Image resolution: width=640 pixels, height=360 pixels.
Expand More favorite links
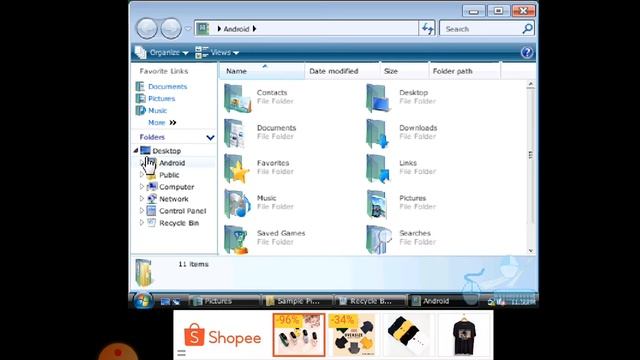click(162, 122)
